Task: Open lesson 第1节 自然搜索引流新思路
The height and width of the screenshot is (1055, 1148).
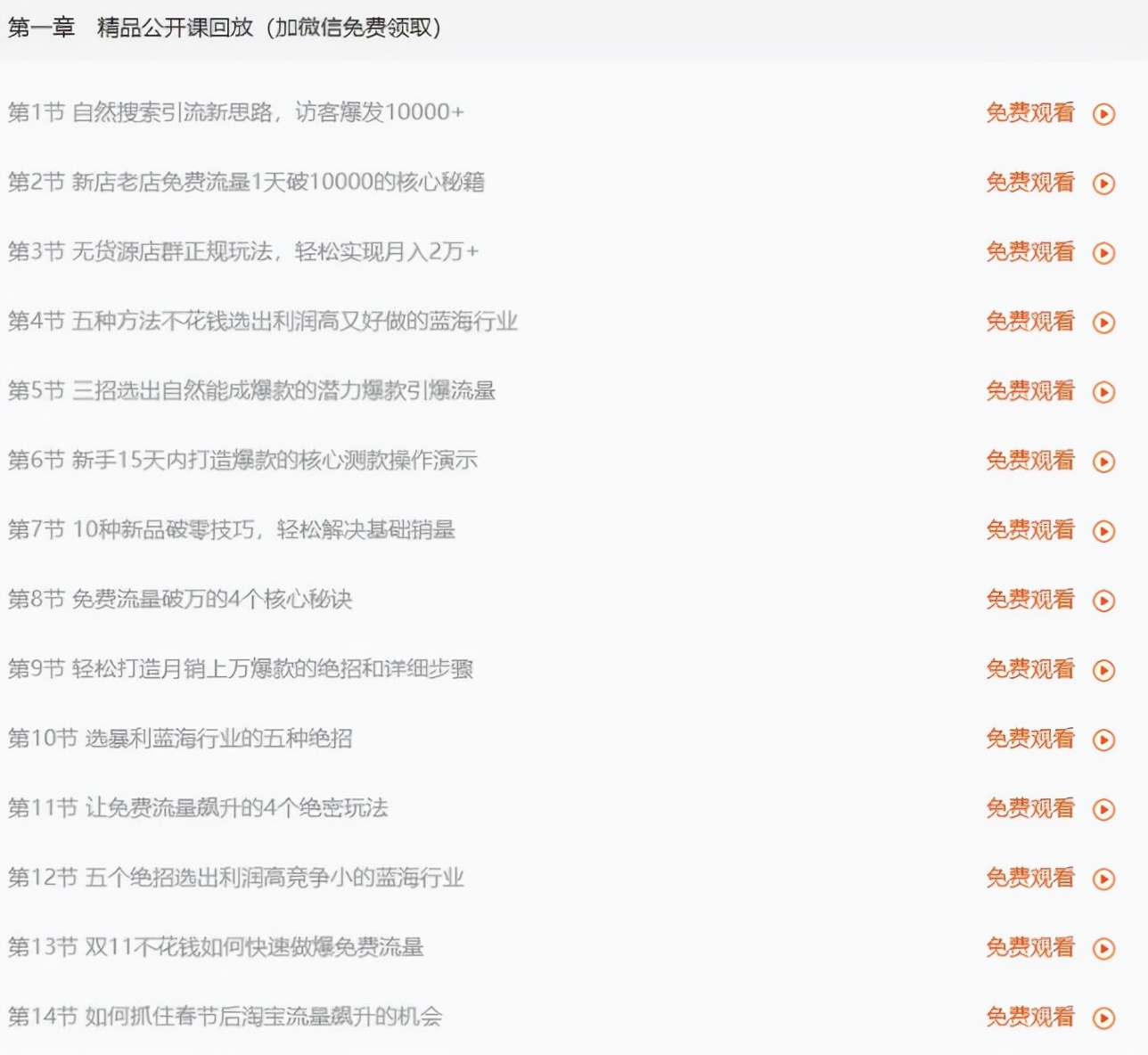Action: (x=236, y=112)
